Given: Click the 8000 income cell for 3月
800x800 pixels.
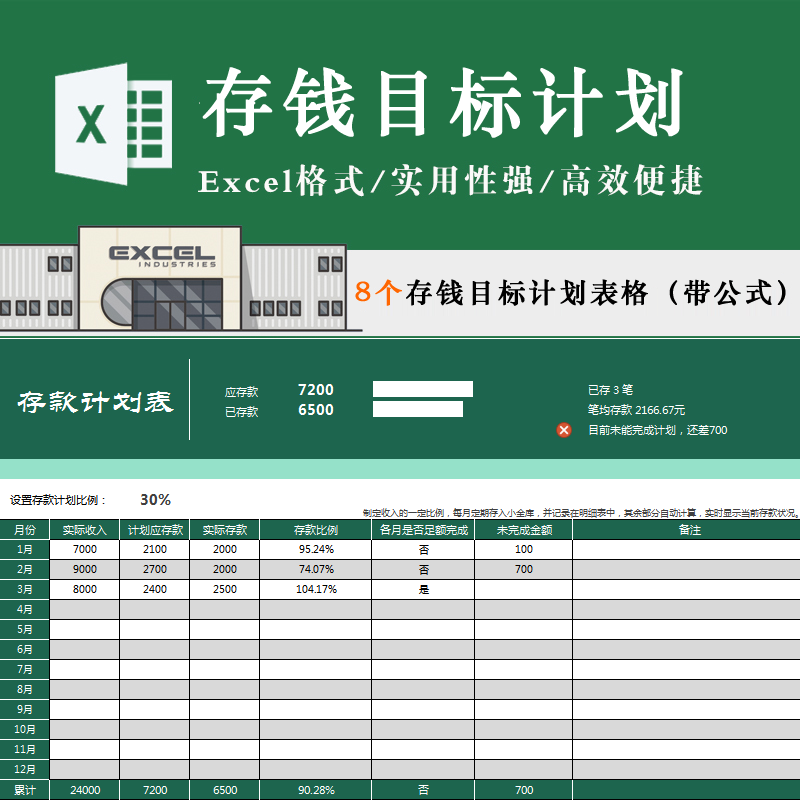Looking at the screenshot, I should click(85, 589).
